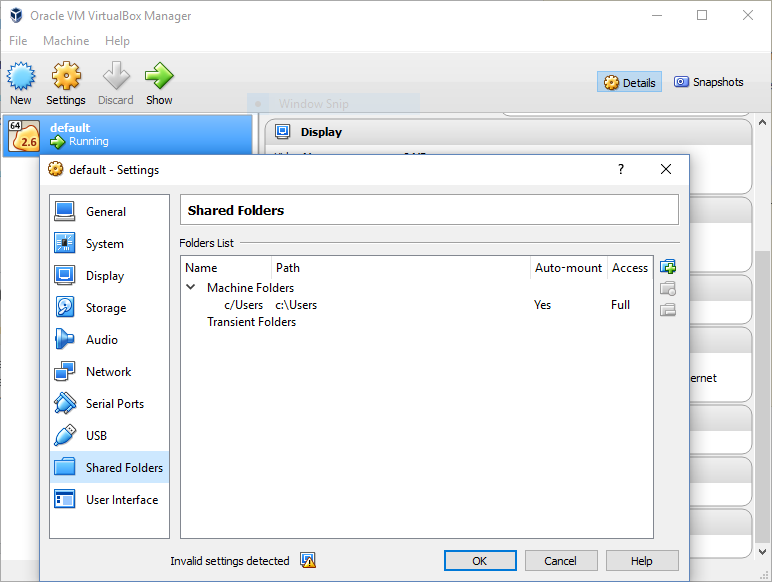Click the edit shared folder icon
772x582 pixels.
point(668,289)
